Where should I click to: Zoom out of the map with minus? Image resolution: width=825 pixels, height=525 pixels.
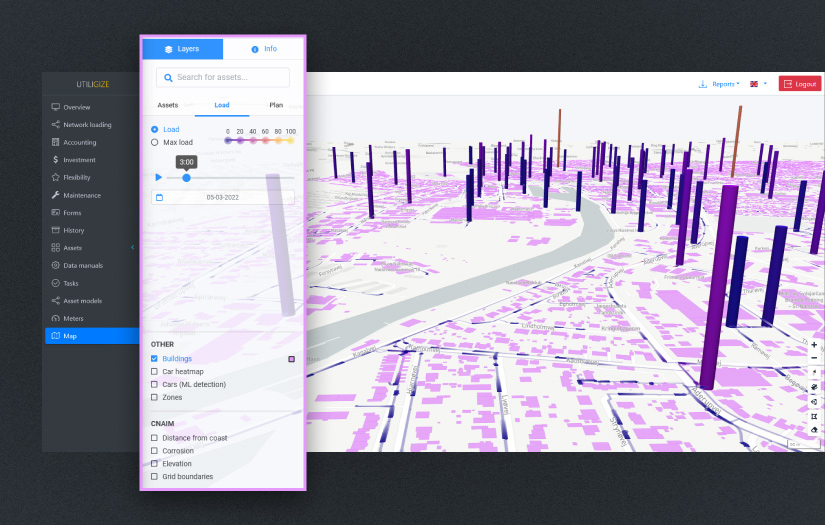pyautogui.click(x=814, y=358)
